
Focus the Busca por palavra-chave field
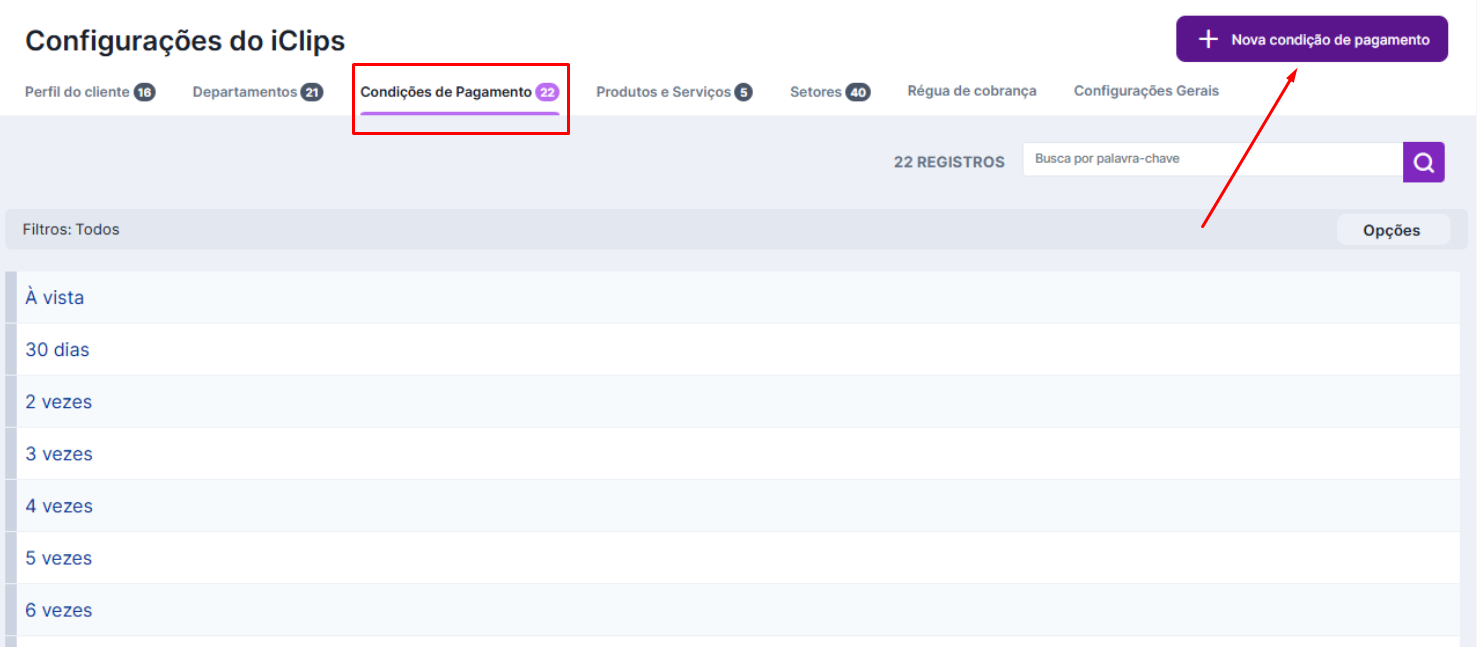point(1211,159)
